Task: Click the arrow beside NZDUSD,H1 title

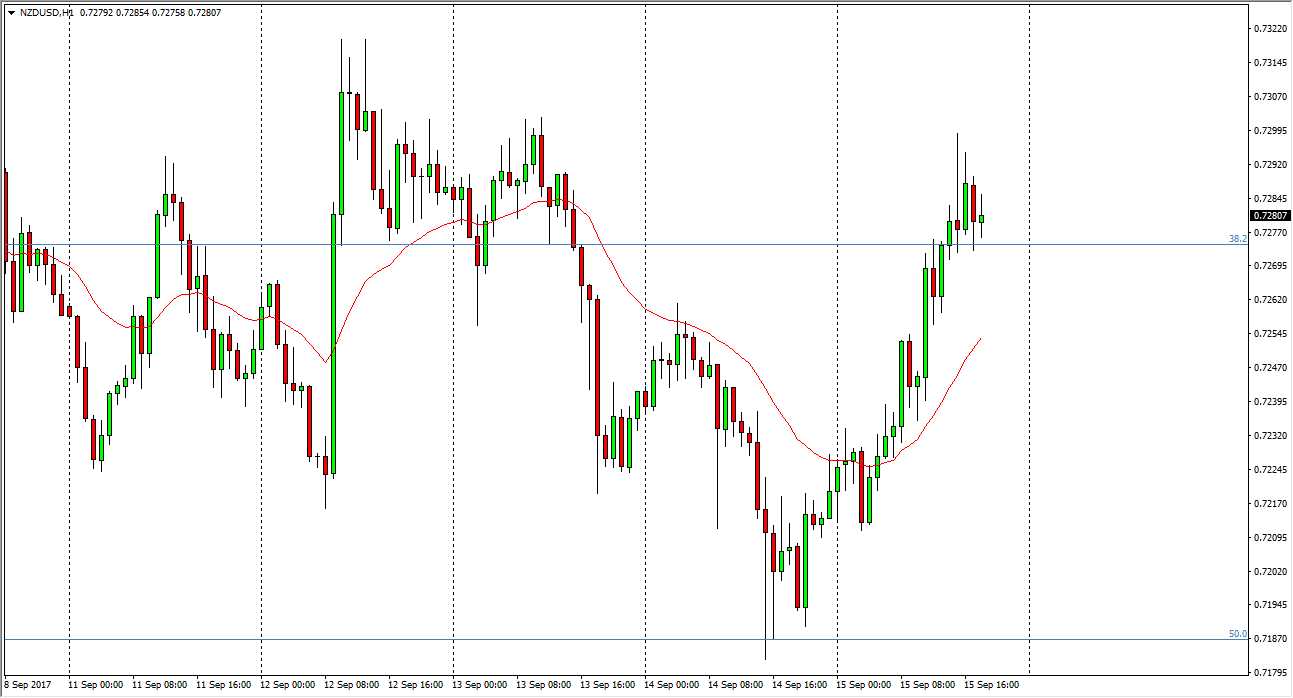Action: point(11,14)
